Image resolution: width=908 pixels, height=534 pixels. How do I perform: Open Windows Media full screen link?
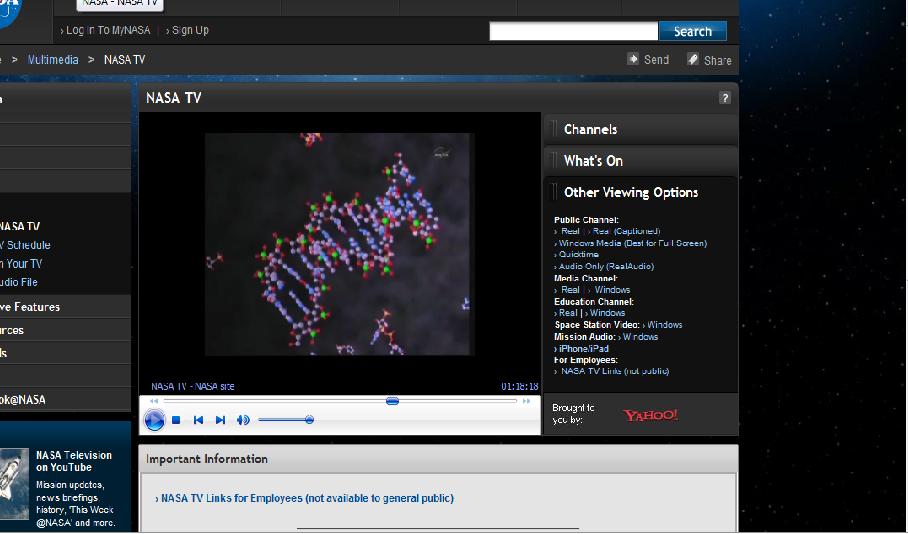[632, 243]
